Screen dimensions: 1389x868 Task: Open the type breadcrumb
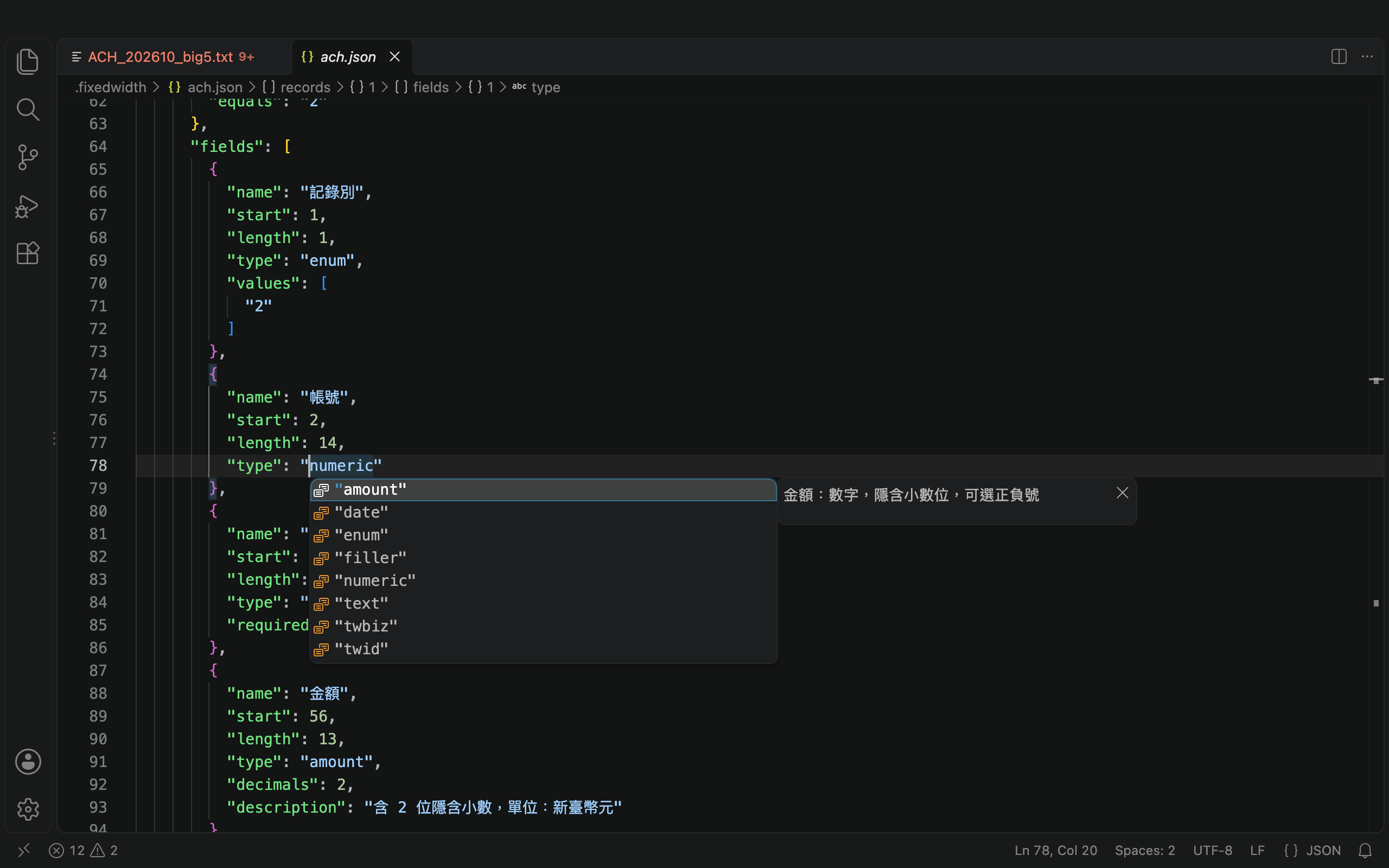point(536,87)
